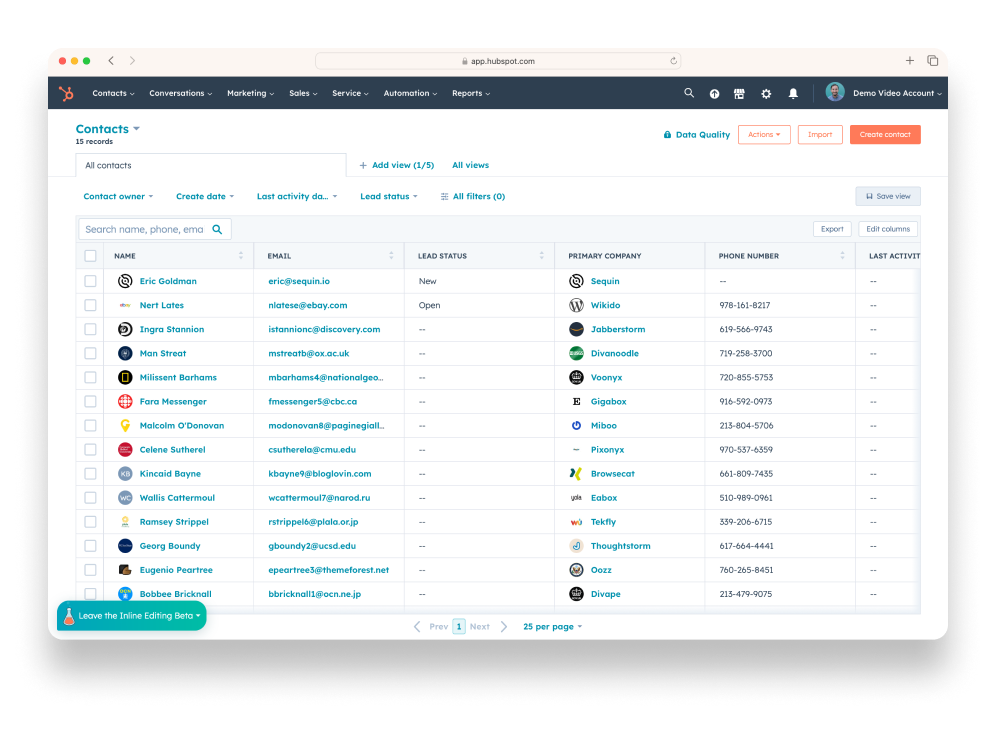Screen dimensions: 997x731
Task: Open global search with the magnifier icon
Action: tap(689, 93)
